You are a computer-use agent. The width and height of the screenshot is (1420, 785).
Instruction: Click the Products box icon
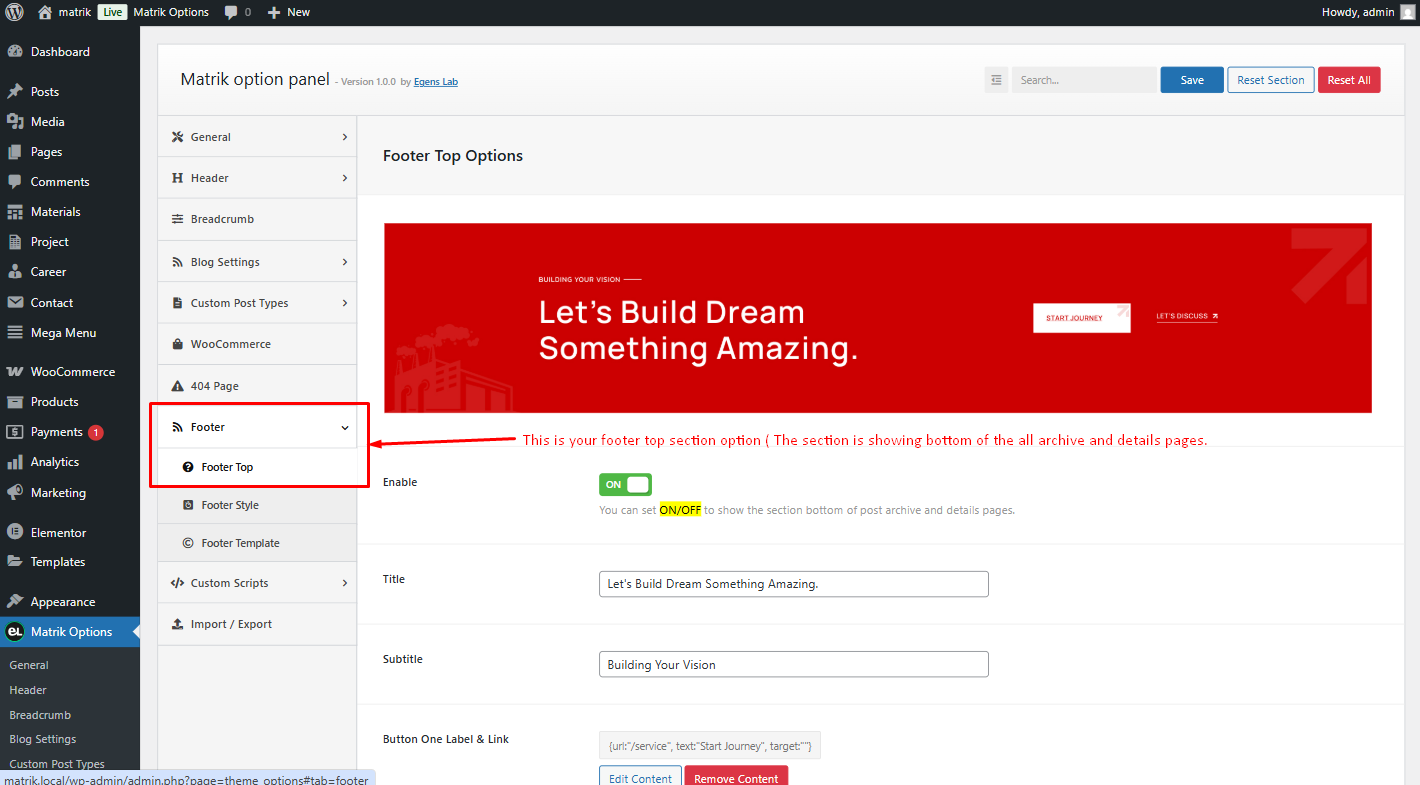coord(15,402)
